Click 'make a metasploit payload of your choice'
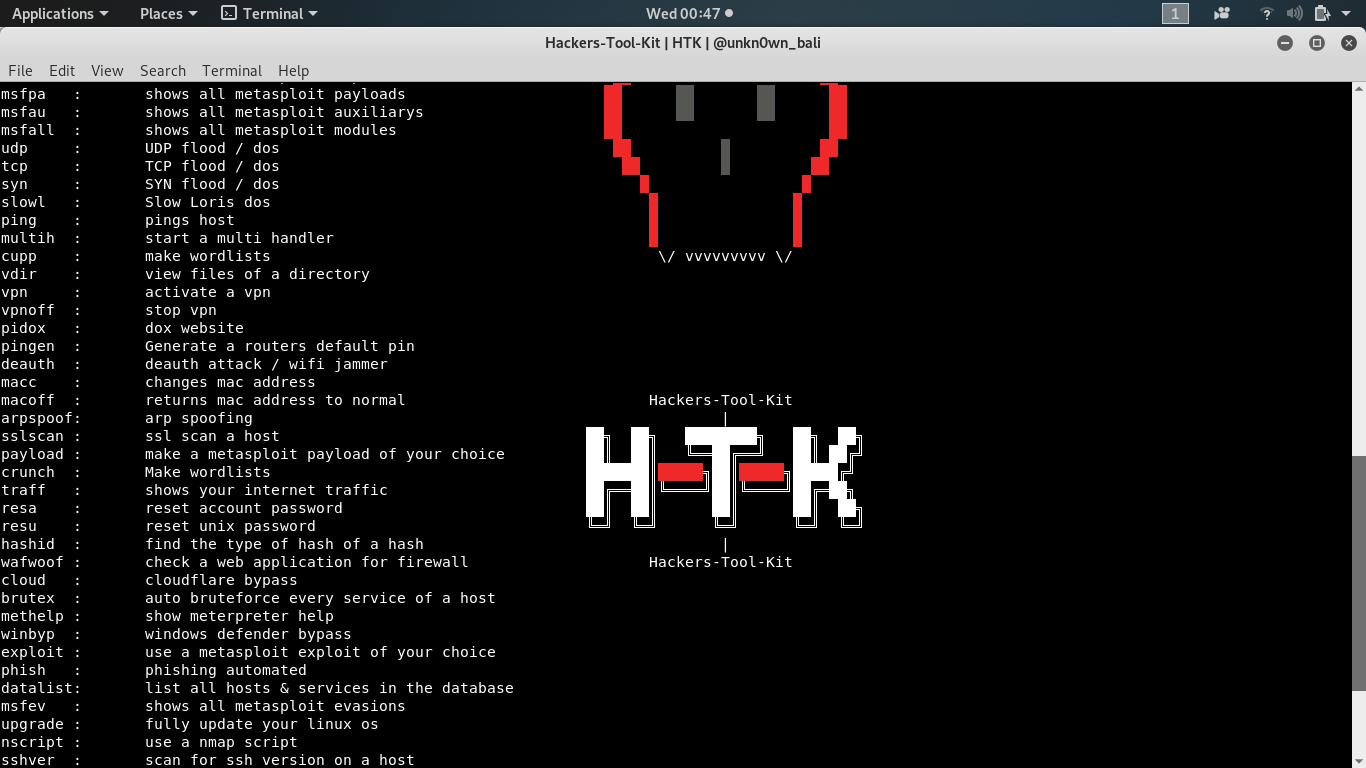 click(x=325, y=454)
